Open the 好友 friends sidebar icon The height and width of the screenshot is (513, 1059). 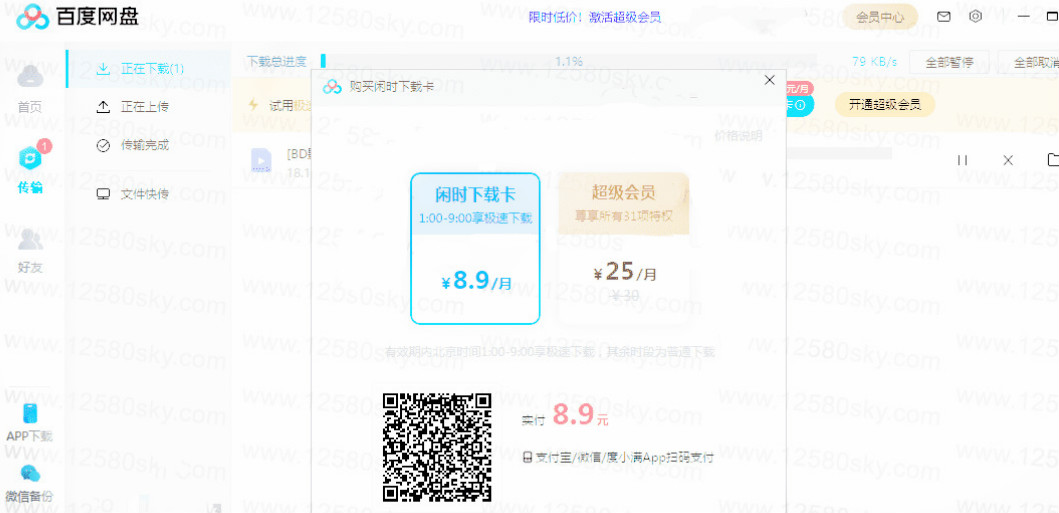(x=30, y=240)
